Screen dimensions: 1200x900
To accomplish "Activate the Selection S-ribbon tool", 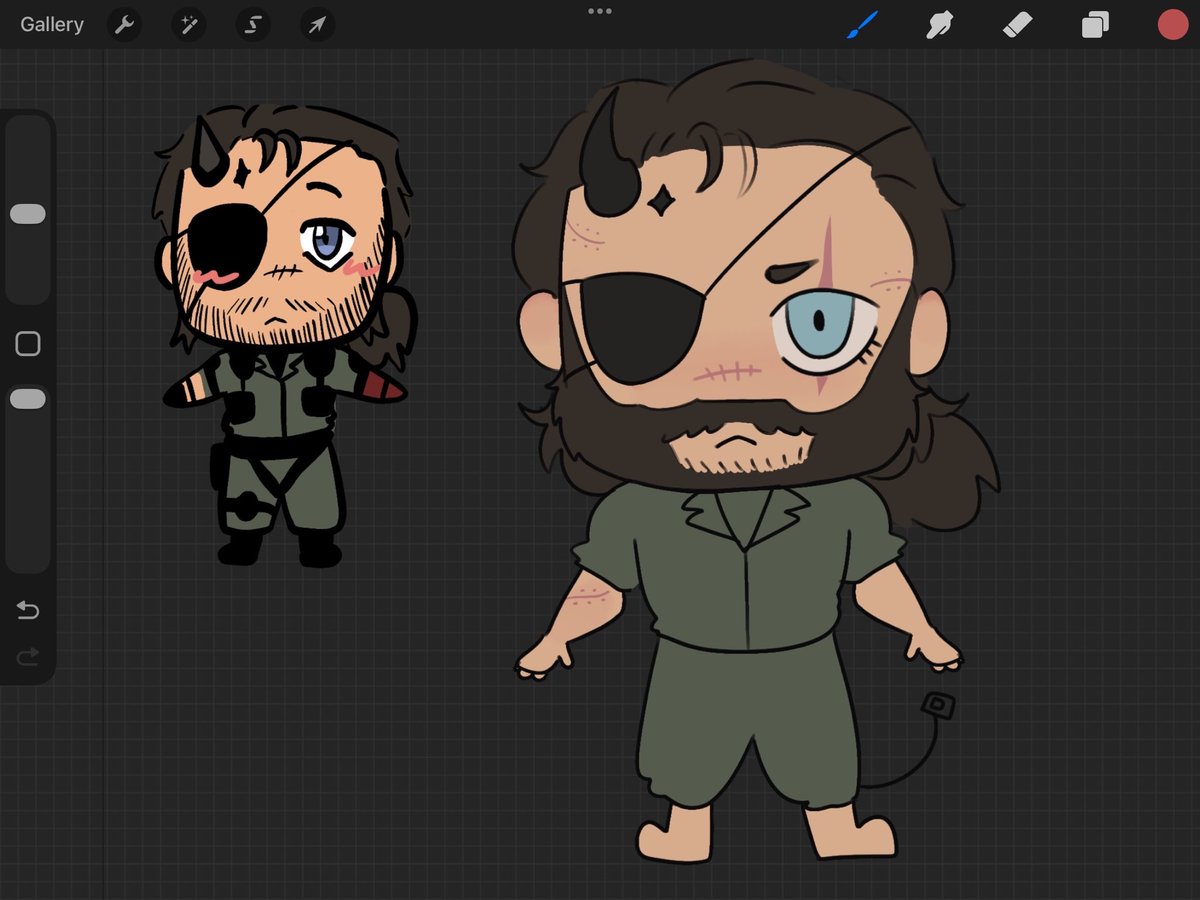I will pos(253,25).
